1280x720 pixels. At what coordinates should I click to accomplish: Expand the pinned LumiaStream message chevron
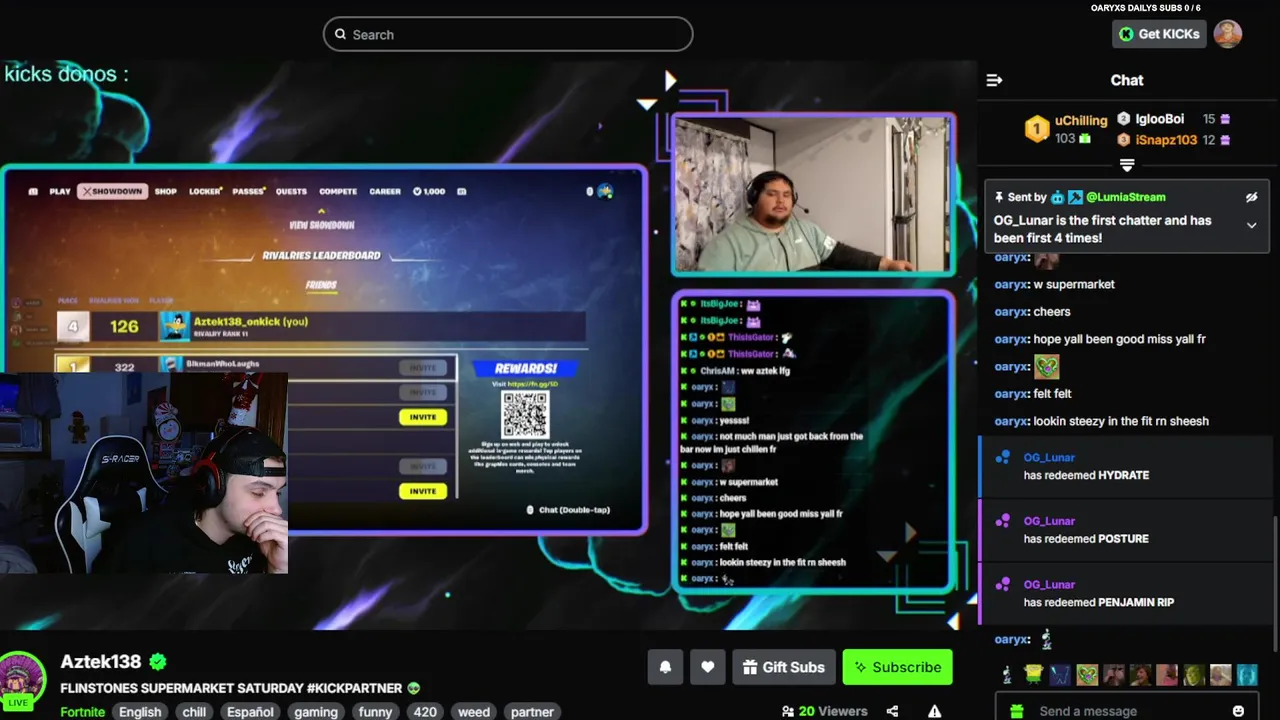point(1251,226)
